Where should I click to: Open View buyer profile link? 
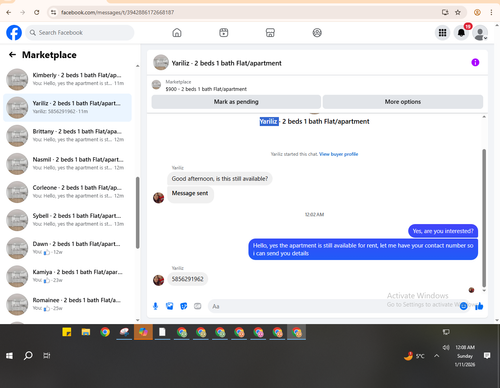(338, 154)
